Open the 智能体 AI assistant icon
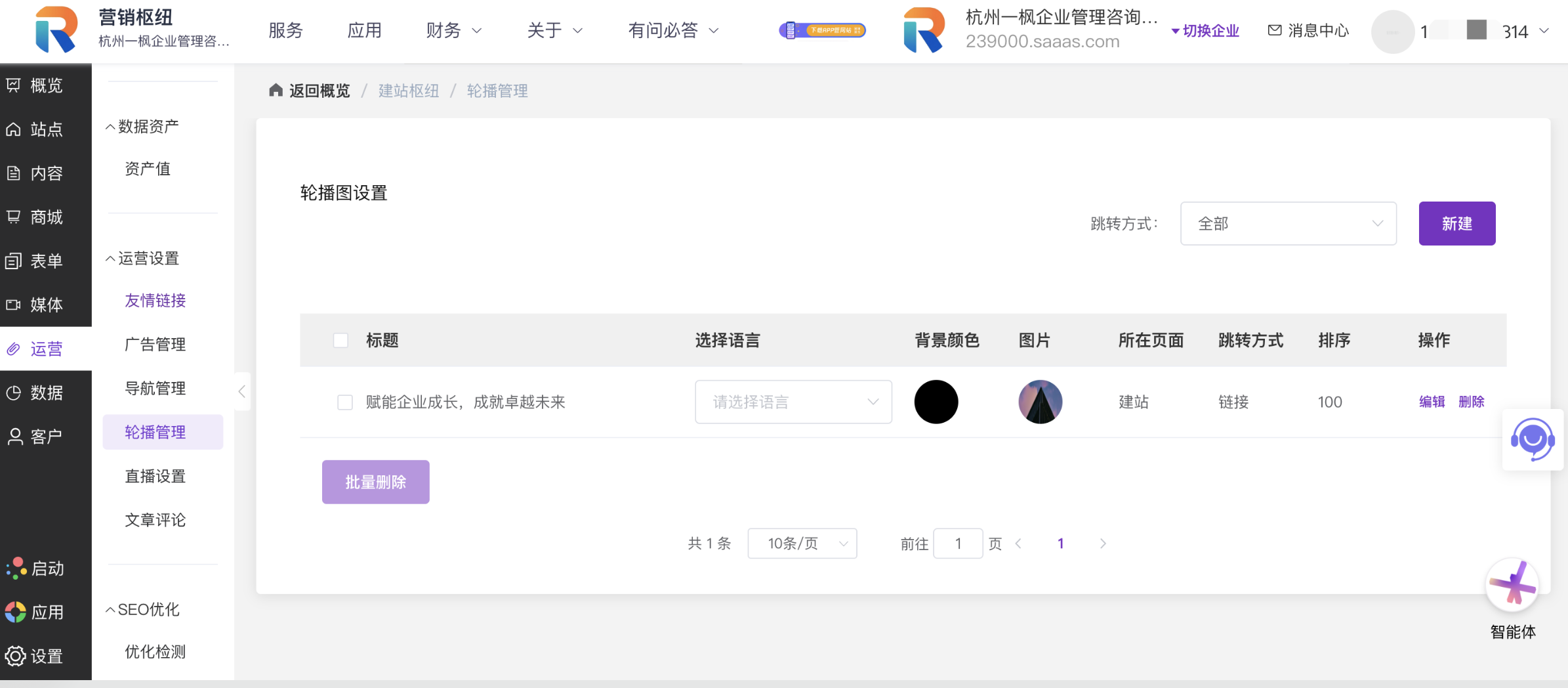The image size is (1568, 688). [x=1512, y=585]
